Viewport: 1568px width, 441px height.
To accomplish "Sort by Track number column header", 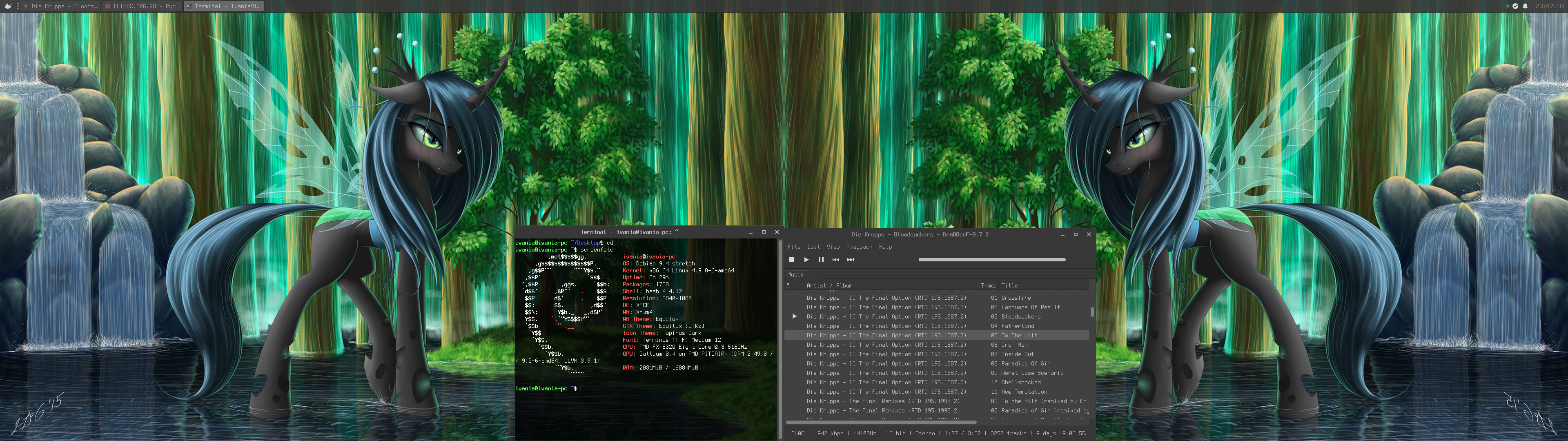I will click(989, 285).
